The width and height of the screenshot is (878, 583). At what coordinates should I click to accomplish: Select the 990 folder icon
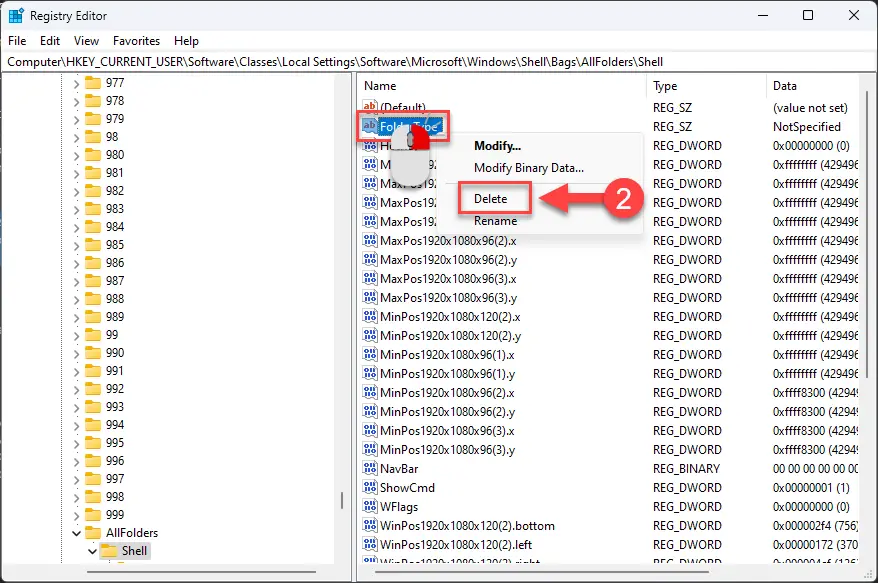coord(93,353)
